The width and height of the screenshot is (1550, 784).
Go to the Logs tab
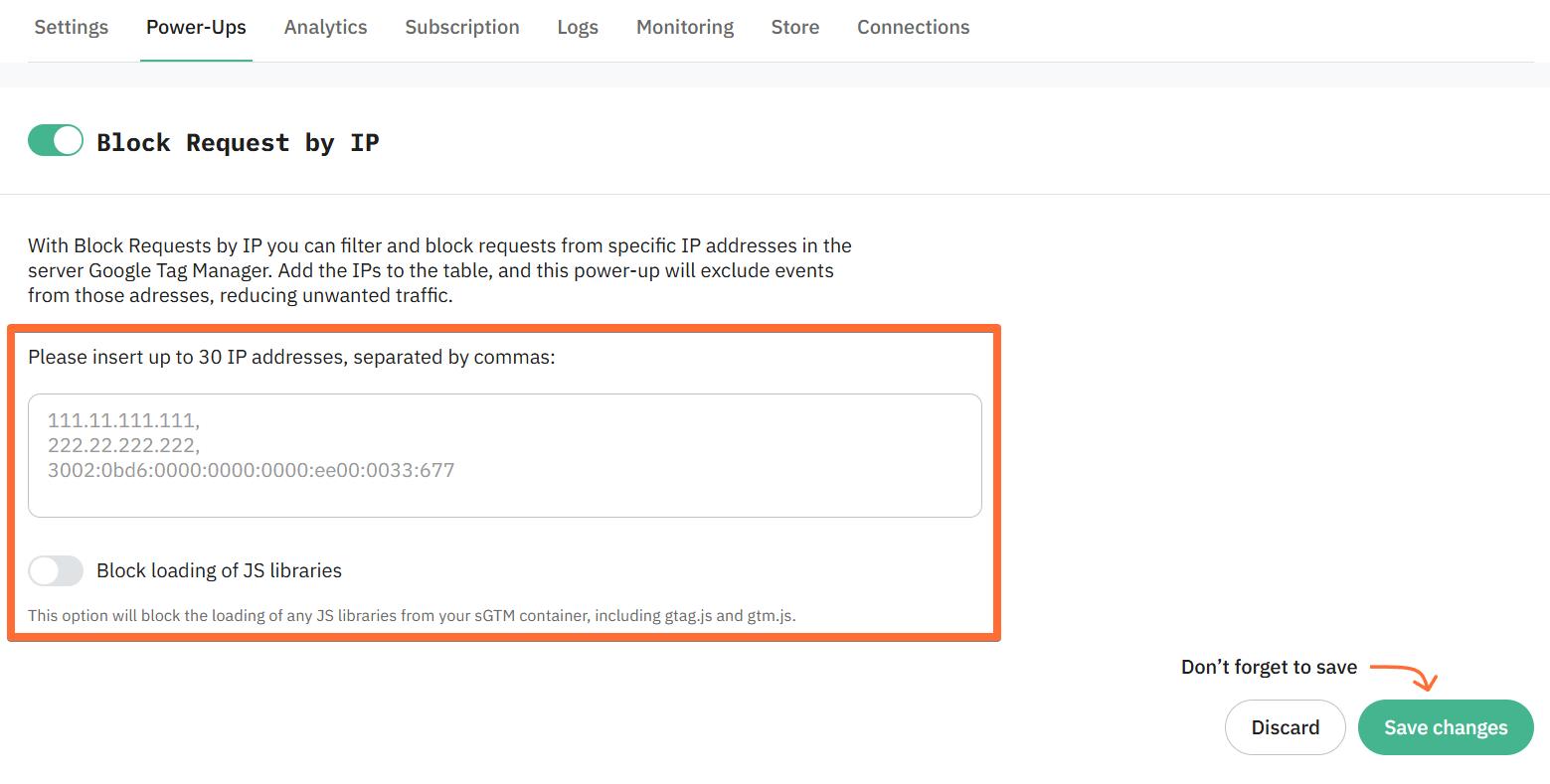pos(578,27)
